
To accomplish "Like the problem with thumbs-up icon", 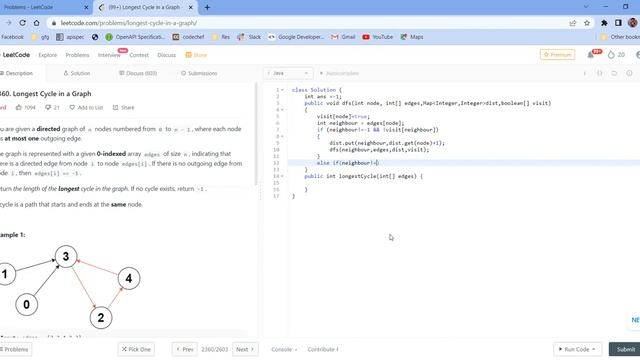I will 19,108.
